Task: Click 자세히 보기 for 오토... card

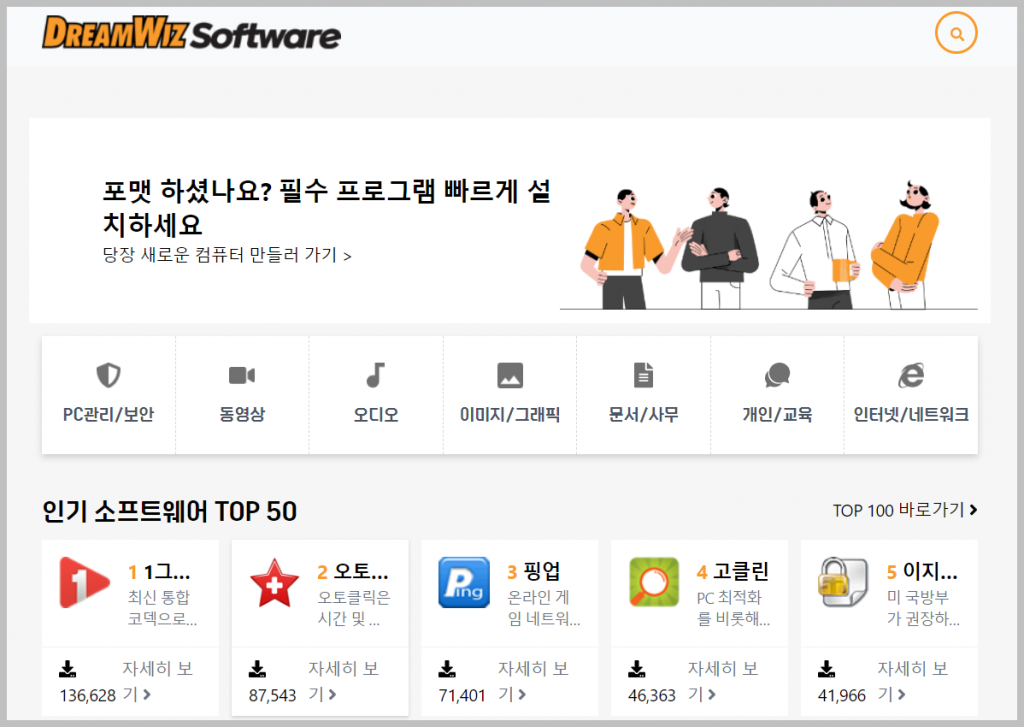Action: coord(344,681)
